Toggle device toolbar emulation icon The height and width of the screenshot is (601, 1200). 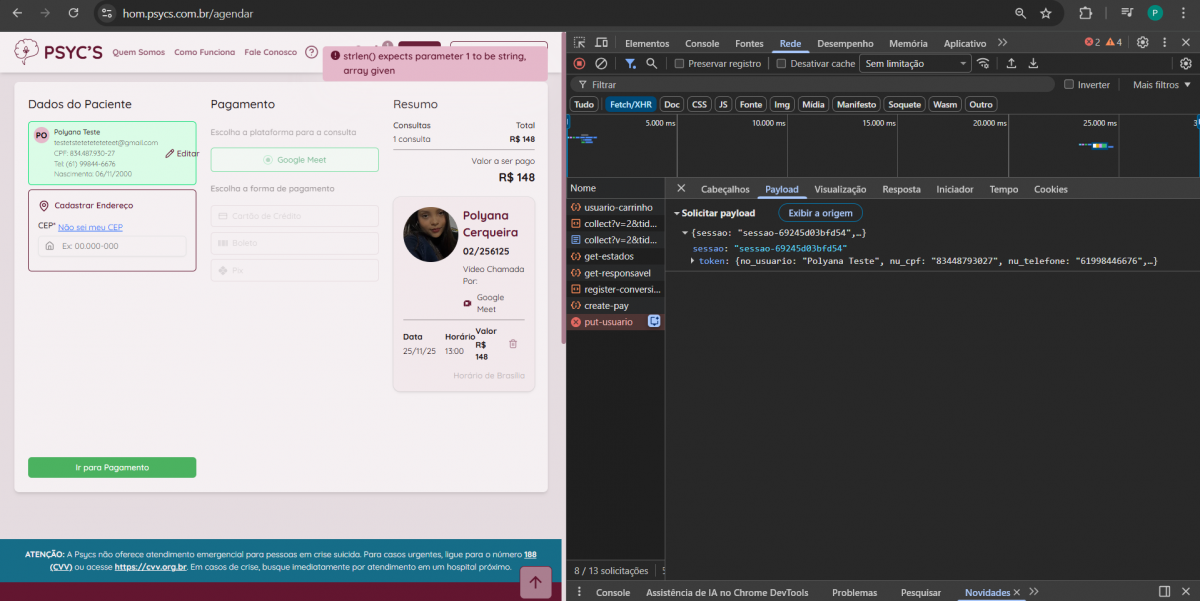[x=601, y=42]
